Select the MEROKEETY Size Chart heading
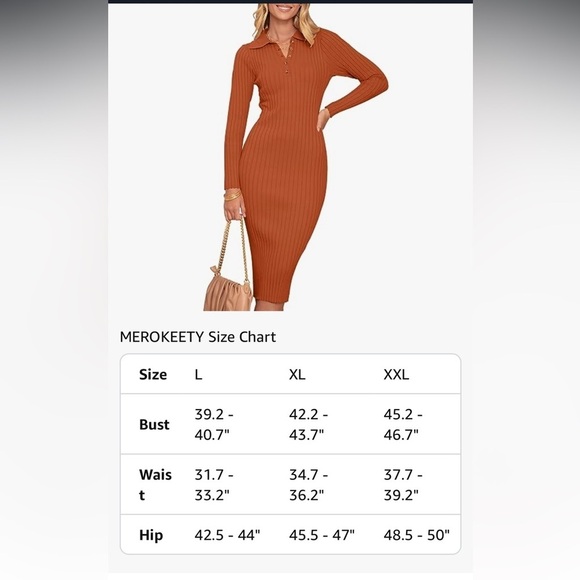The image size is (580, 580). pyautogui.click(x=198, y=337)
